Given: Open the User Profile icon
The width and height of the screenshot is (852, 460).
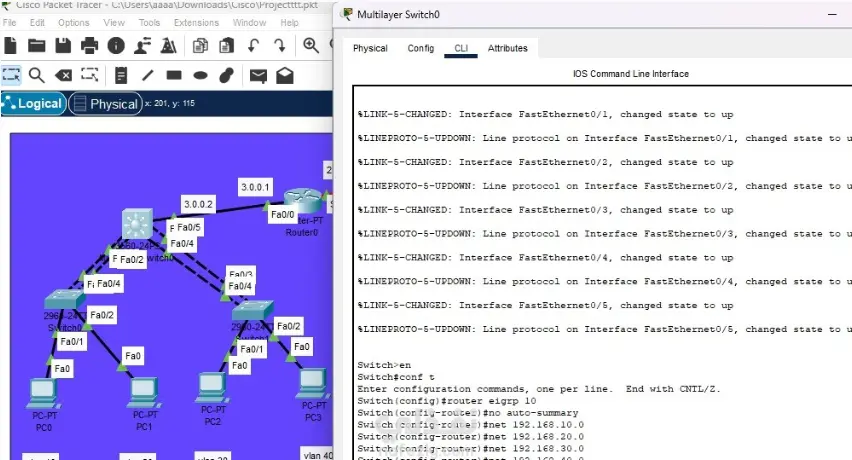Looking at the screenshot, I should click(x=142, y=46).
